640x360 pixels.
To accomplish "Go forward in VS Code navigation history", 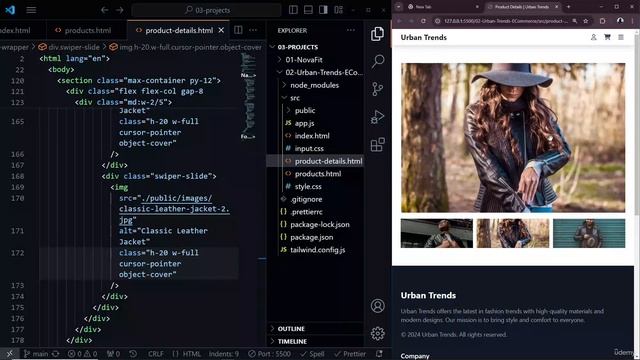I will coord(119,10).
